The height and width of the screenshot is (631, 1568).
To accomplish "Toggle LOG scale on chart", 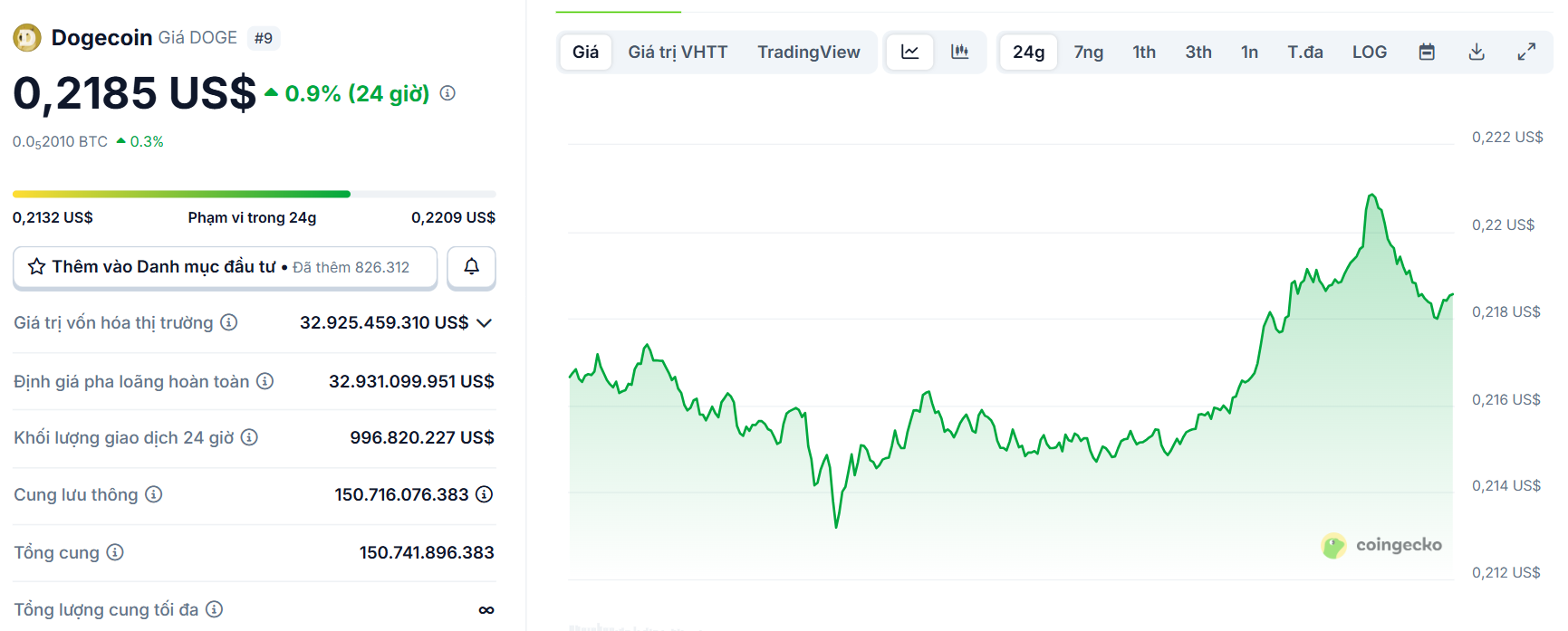I will point(1370,52).
